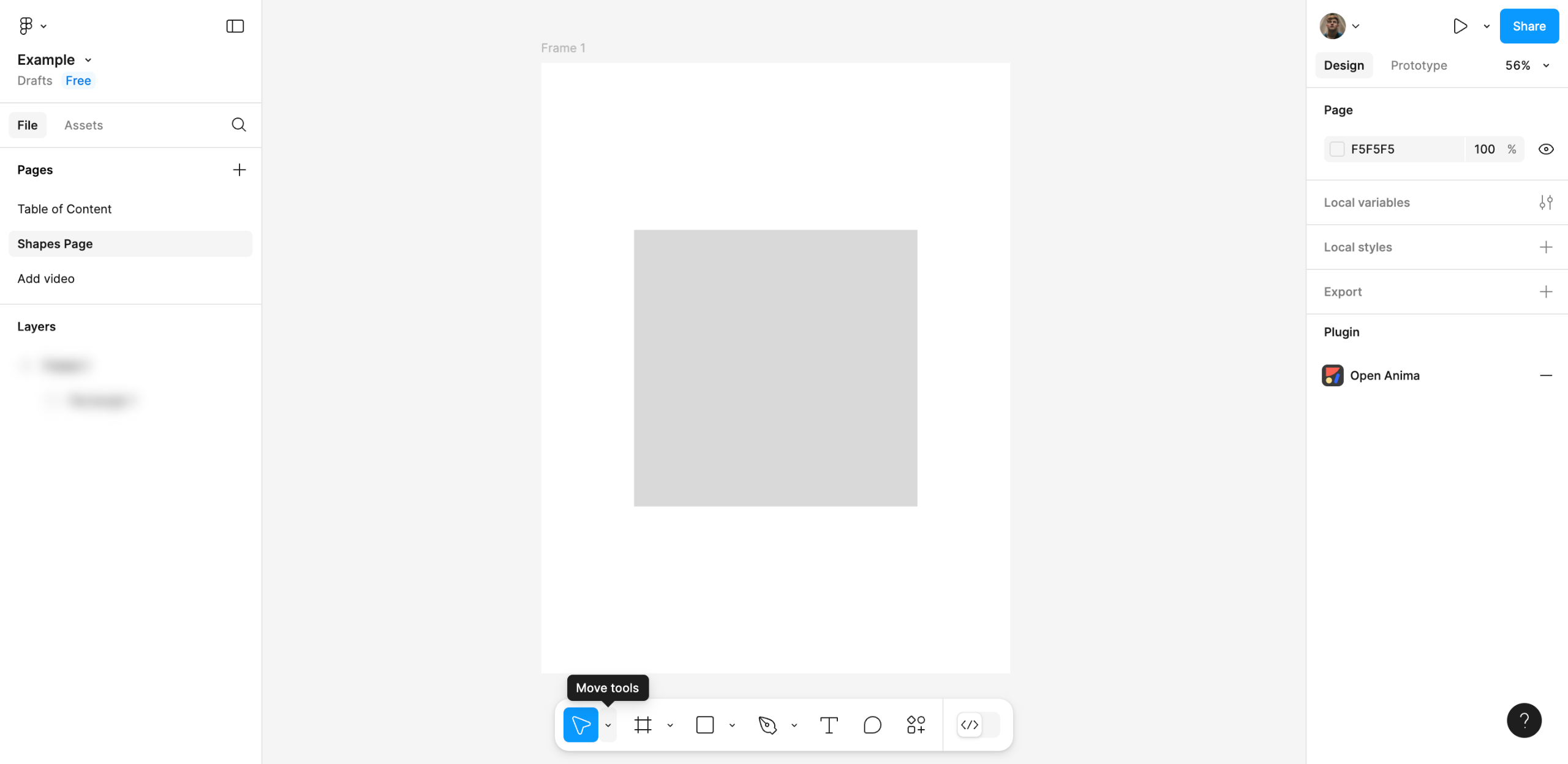Viewport: 1568px width, 764px height.
Task: Open search in the left panel
Action: click(239, 125)
